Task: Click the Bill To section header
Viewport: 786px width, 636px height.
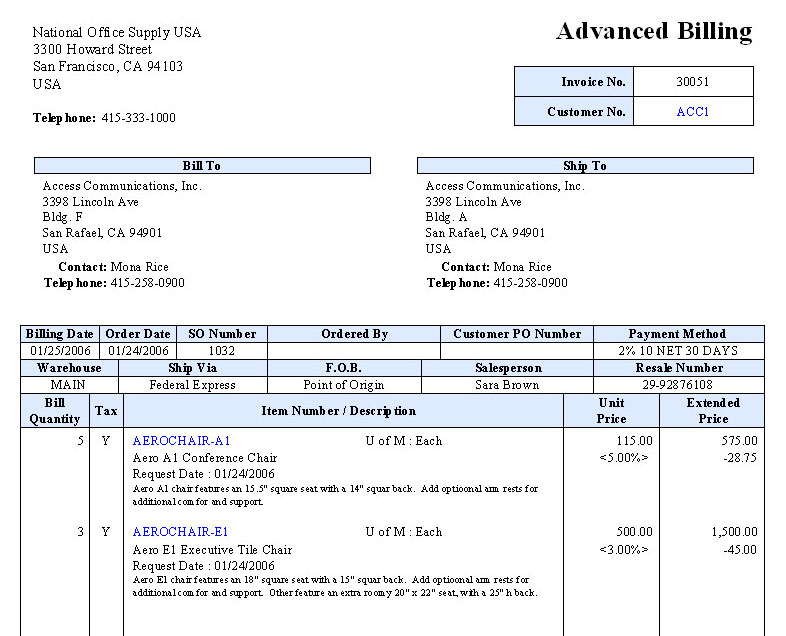Action: 201,166
